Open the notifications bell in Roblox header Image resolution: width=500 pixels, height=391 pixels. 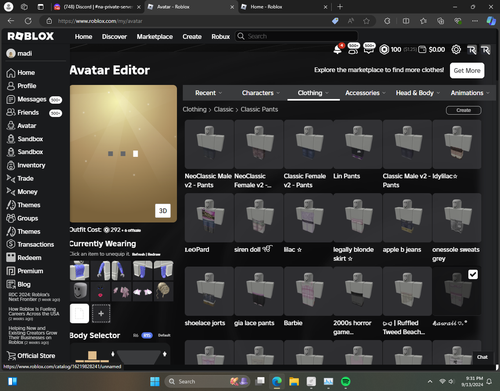(x=337, y=50)
